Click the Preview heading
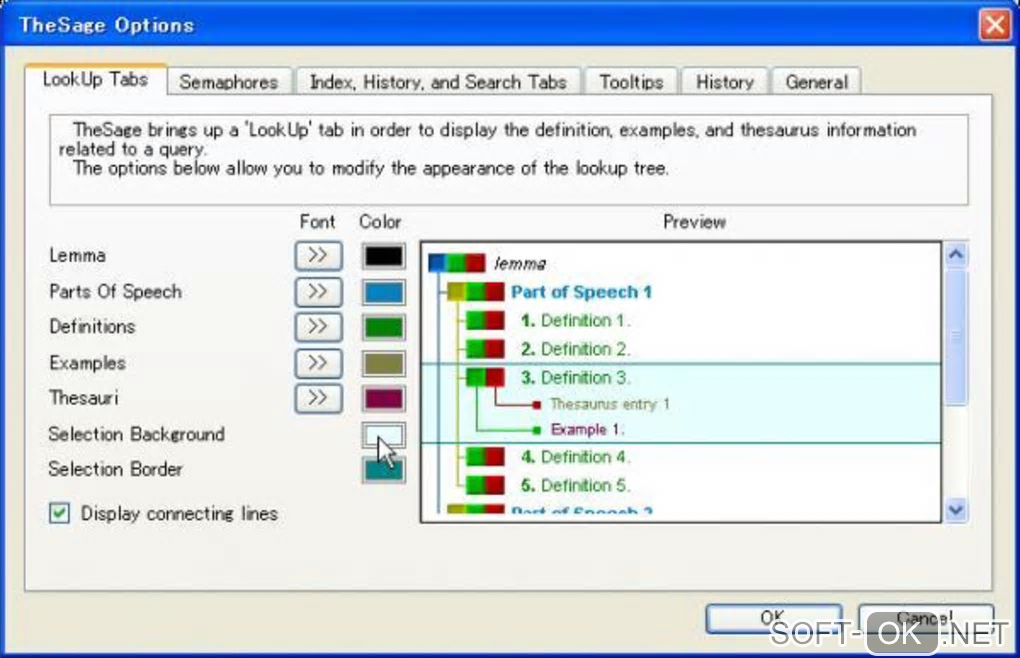 (694, 222)
